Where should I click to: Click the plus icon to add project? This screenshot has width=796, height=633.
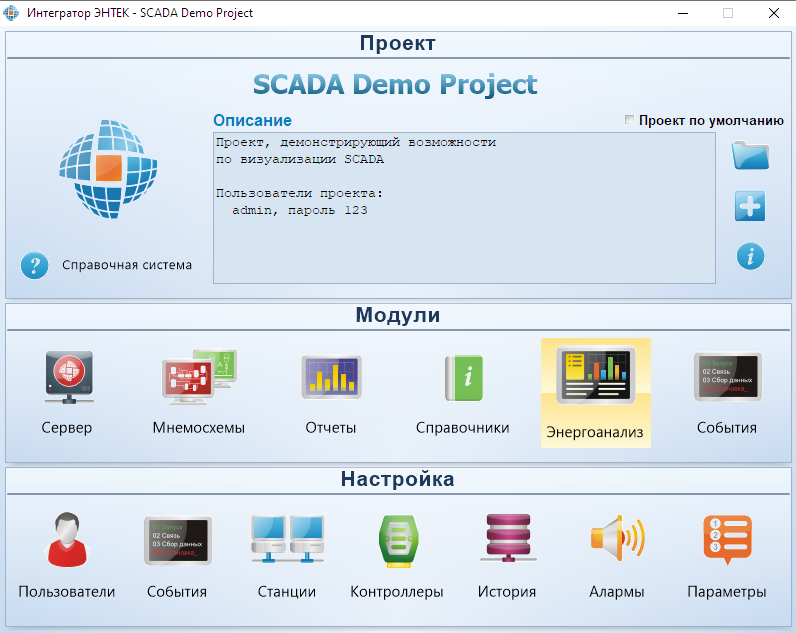(x=750, y=206)
